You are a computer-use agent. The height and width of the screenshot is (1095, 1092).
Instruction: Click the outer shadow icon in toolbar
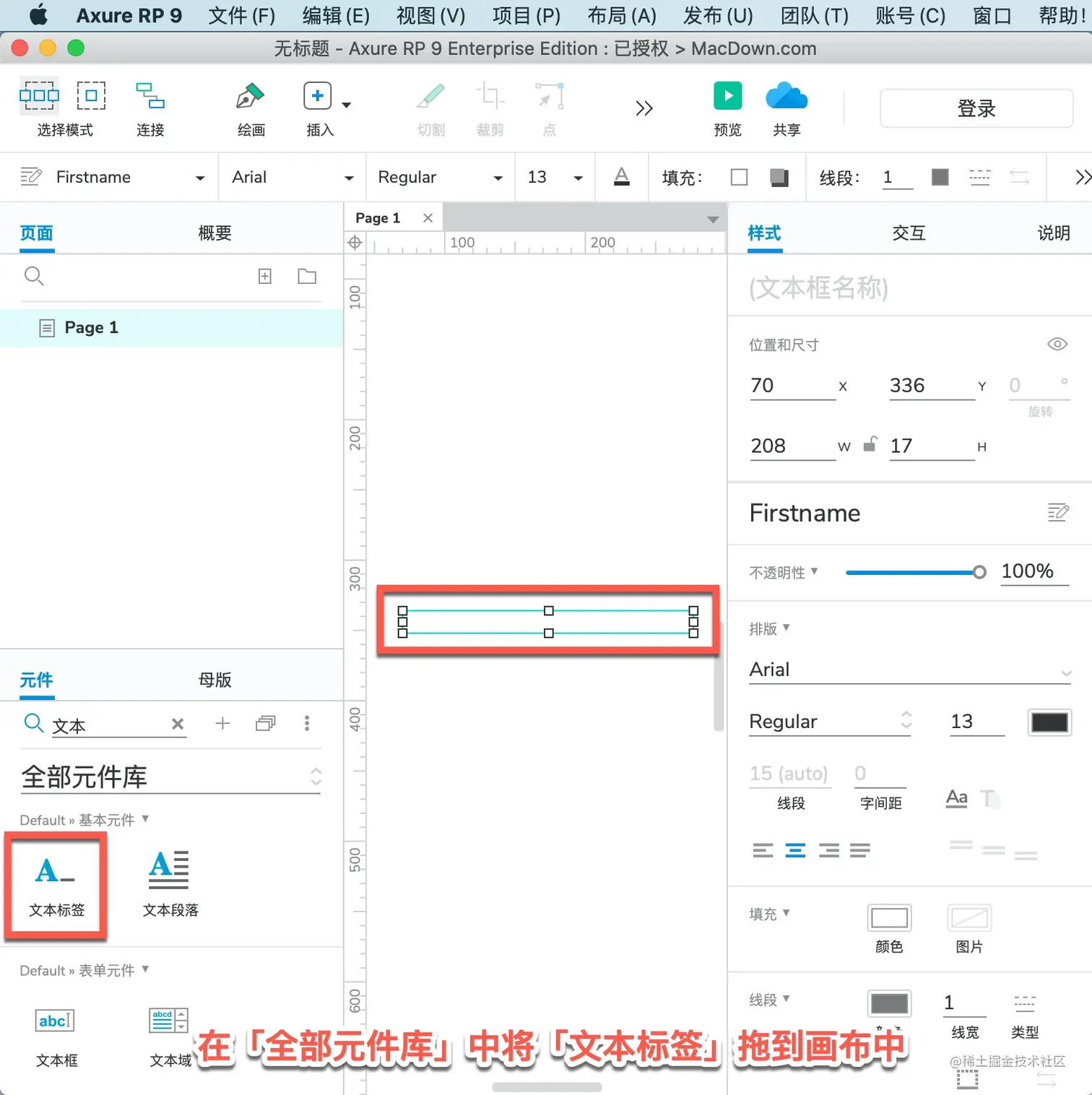[779, 178]
